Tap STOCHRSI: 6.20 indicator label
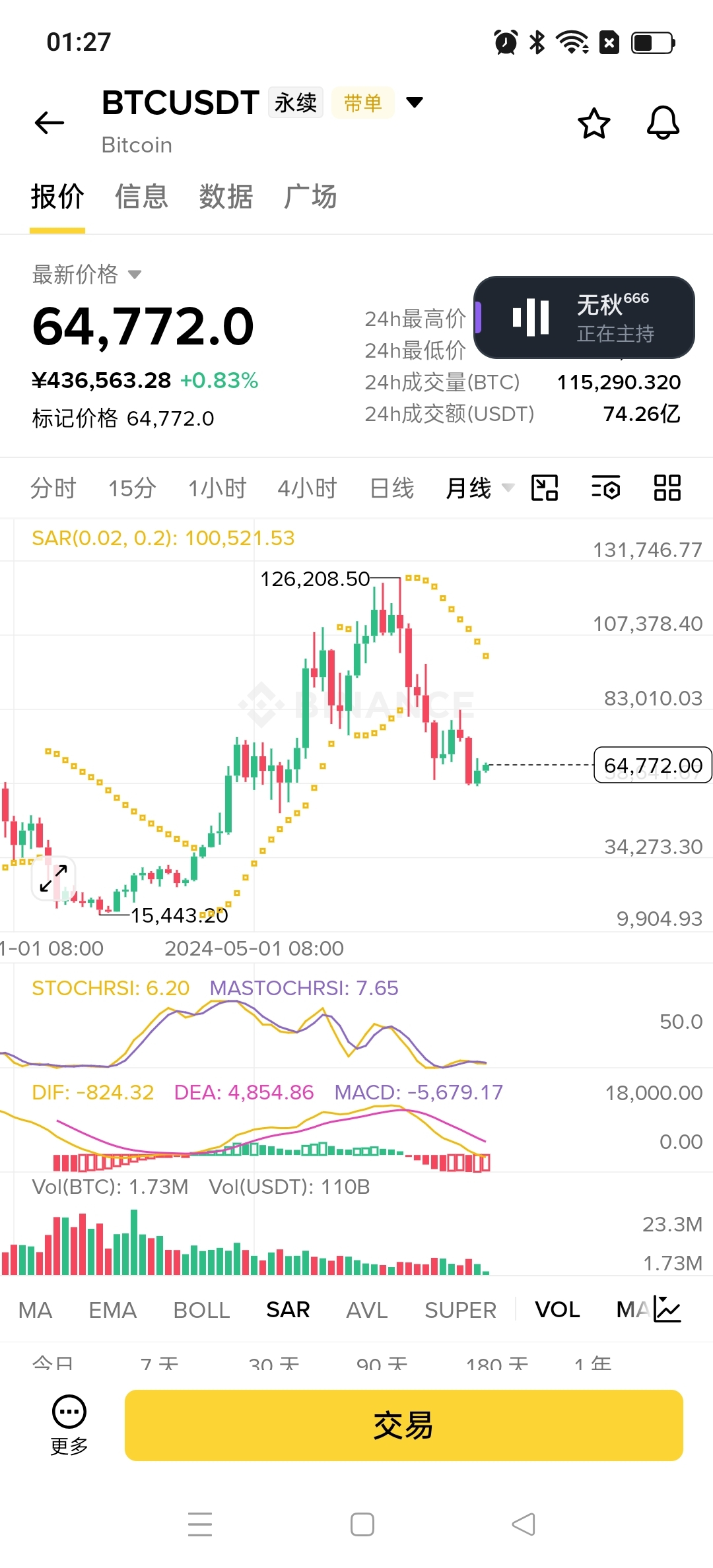The image size is (713, 1568). point(110,988)
